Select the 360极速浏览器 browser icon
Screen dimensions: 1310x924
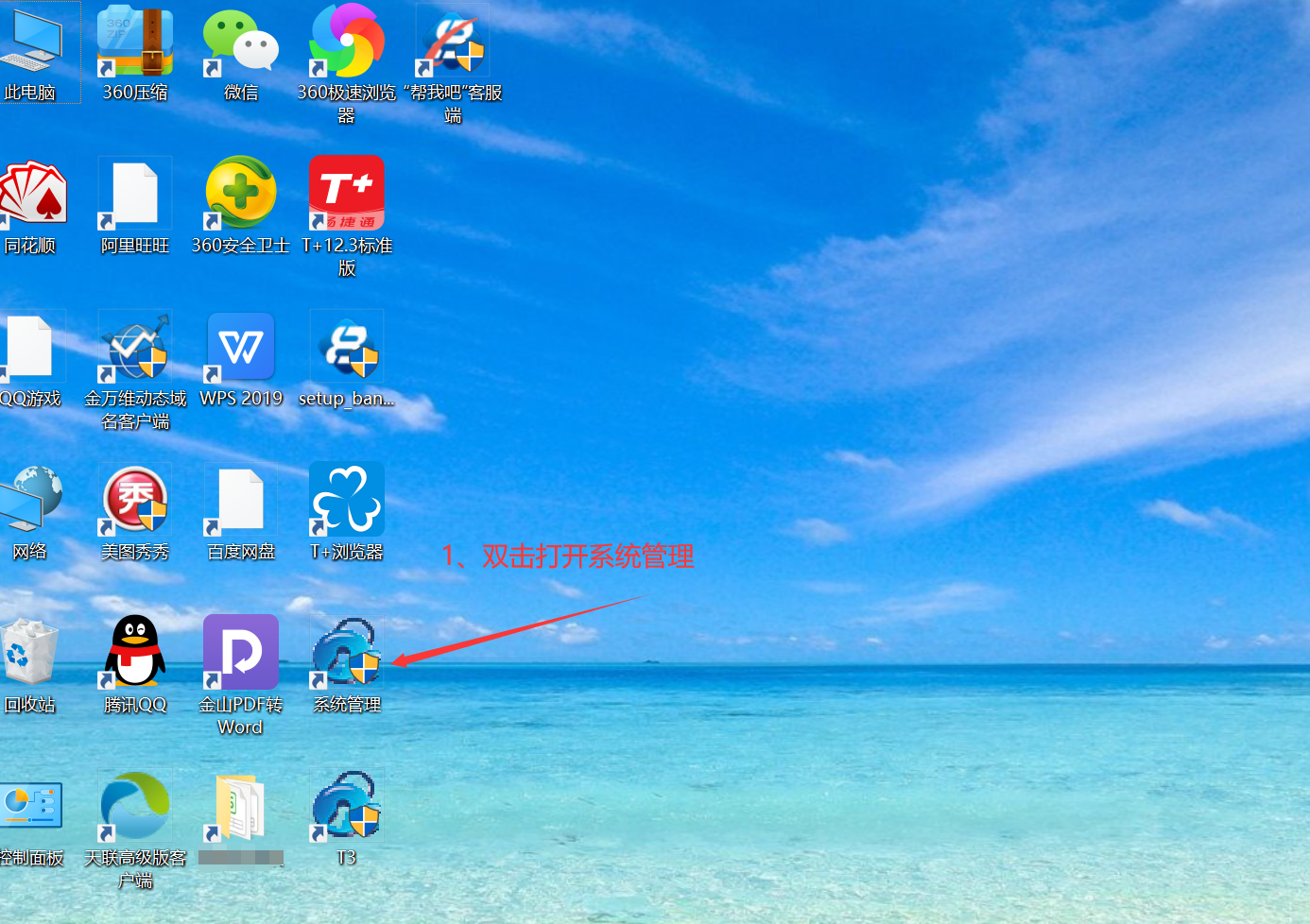pyautogui.click(x=347, y=43)
